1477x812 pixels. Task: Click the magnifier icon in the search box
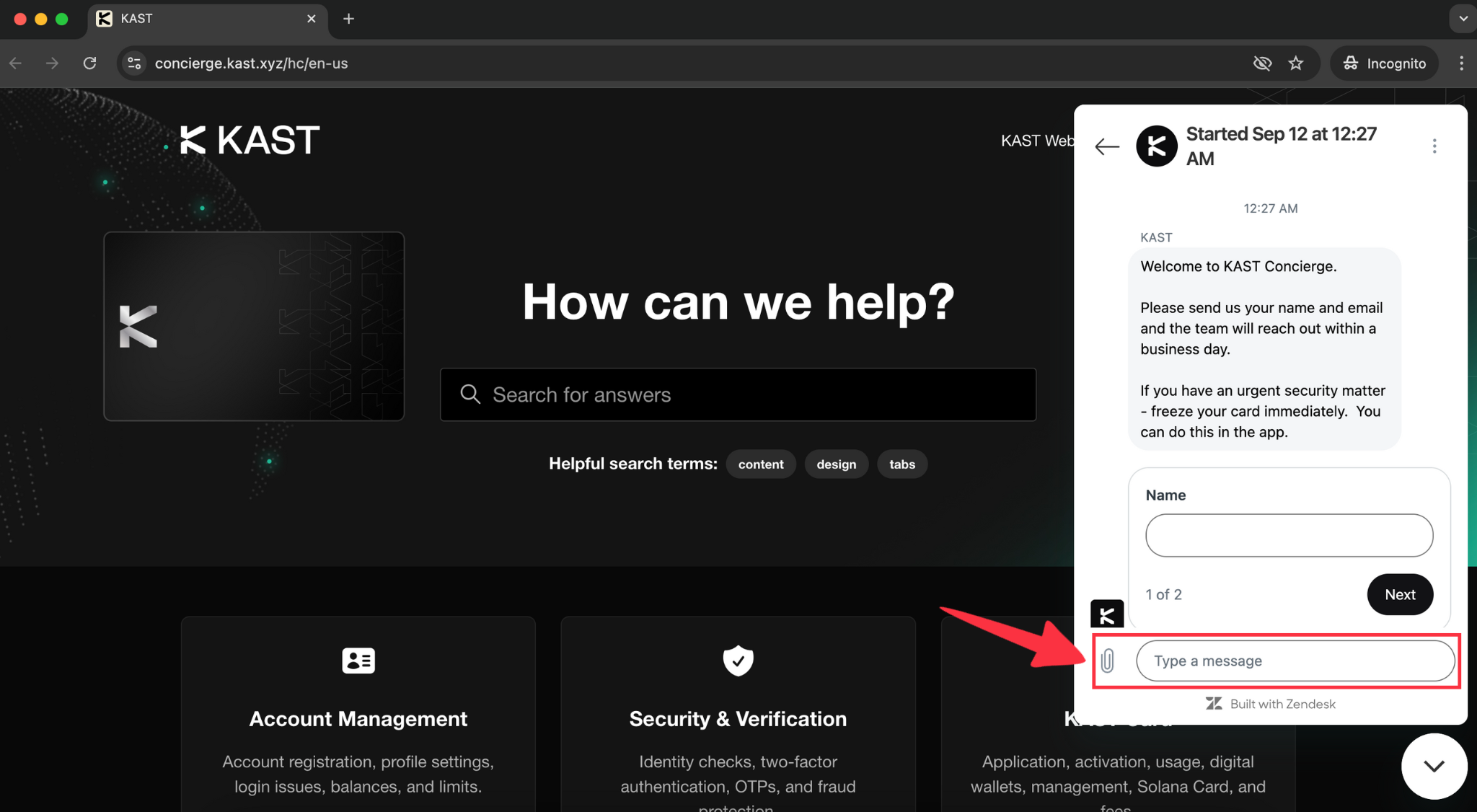[470, 394]
